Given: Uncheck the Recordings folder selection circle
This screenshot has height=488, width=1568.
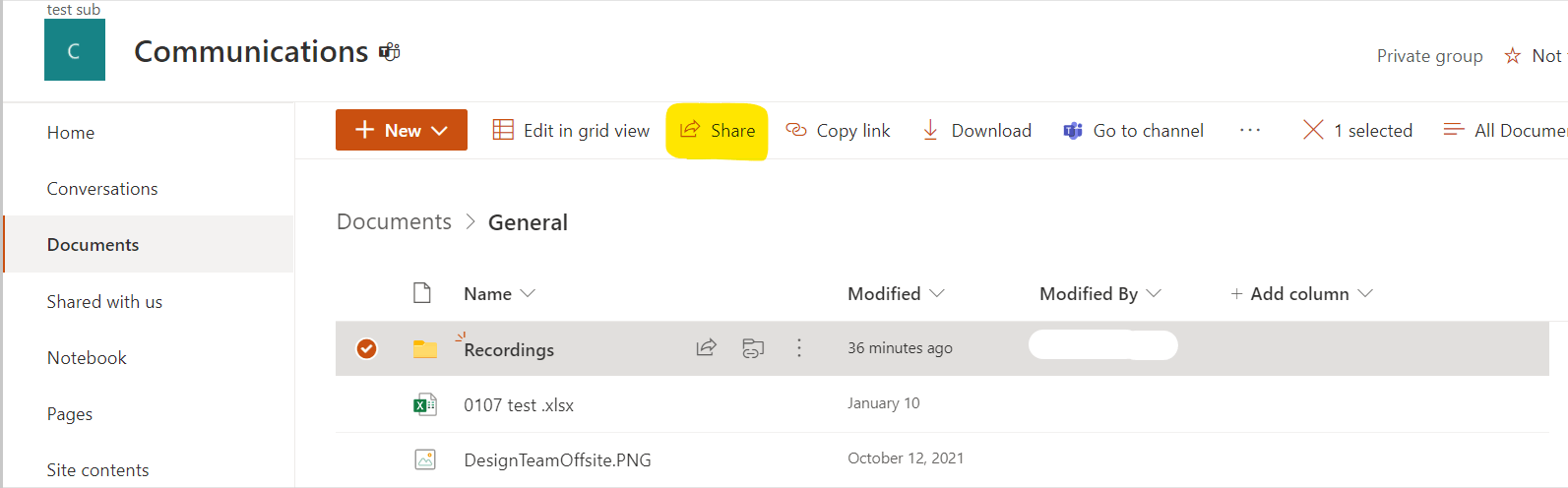Looking at the screenshot, I should (x=366, y=348).
